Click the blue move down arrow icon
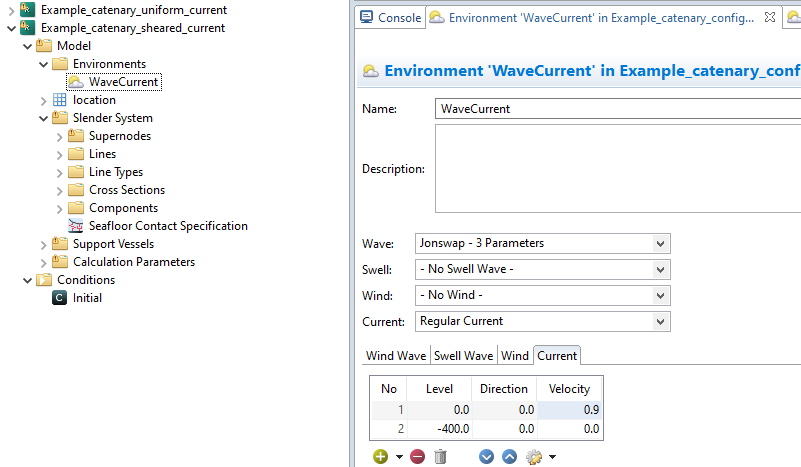Screen dimensions: 801x467 (487, 456)
